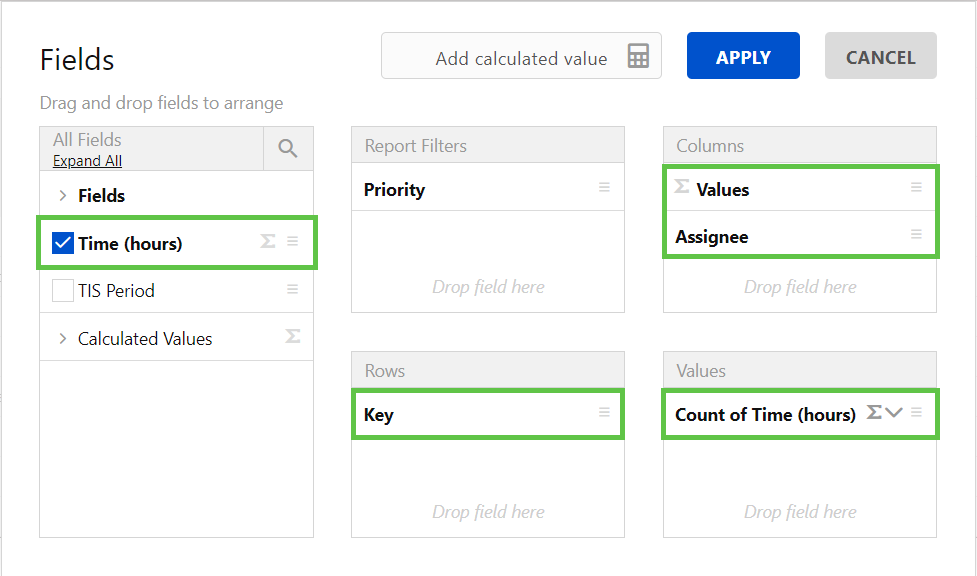Image resolution: width=977 pixels, height=576 pixels.
Task: Cancel the Fields dialog
Action: click(x=880, y=56)
